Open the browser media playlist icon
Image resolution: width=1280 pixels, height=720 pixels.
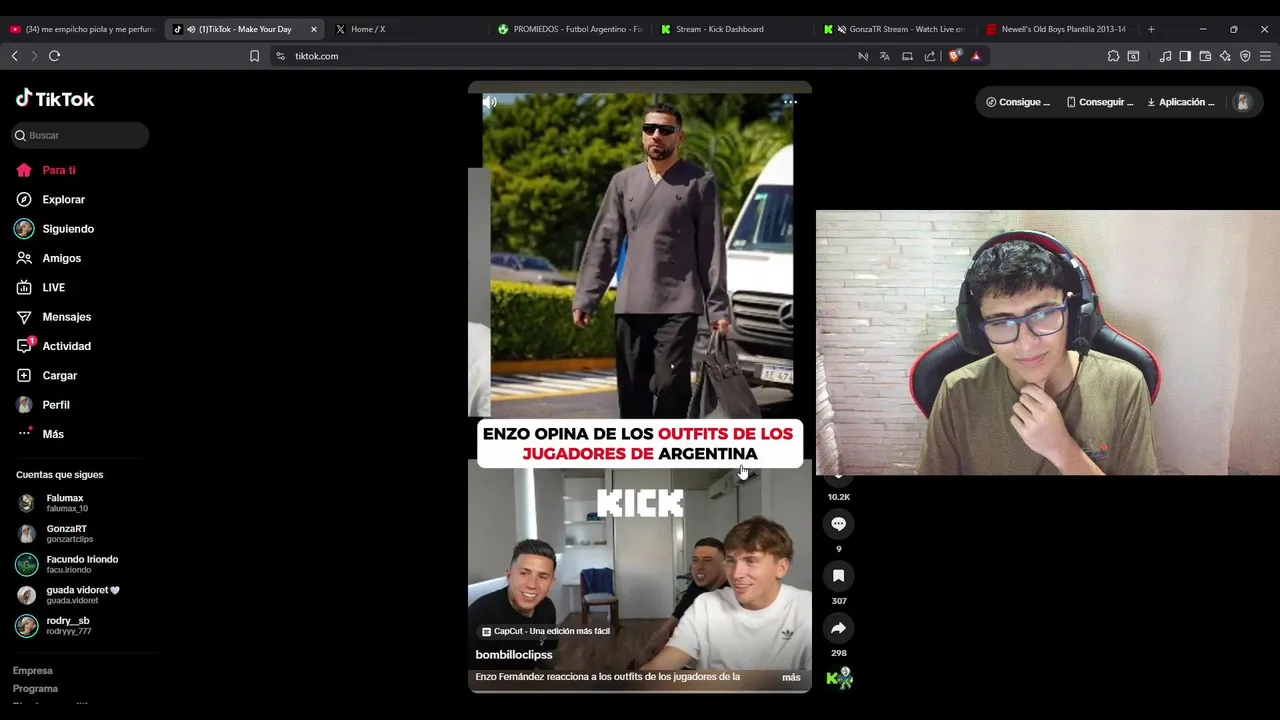coord(1165,56)
